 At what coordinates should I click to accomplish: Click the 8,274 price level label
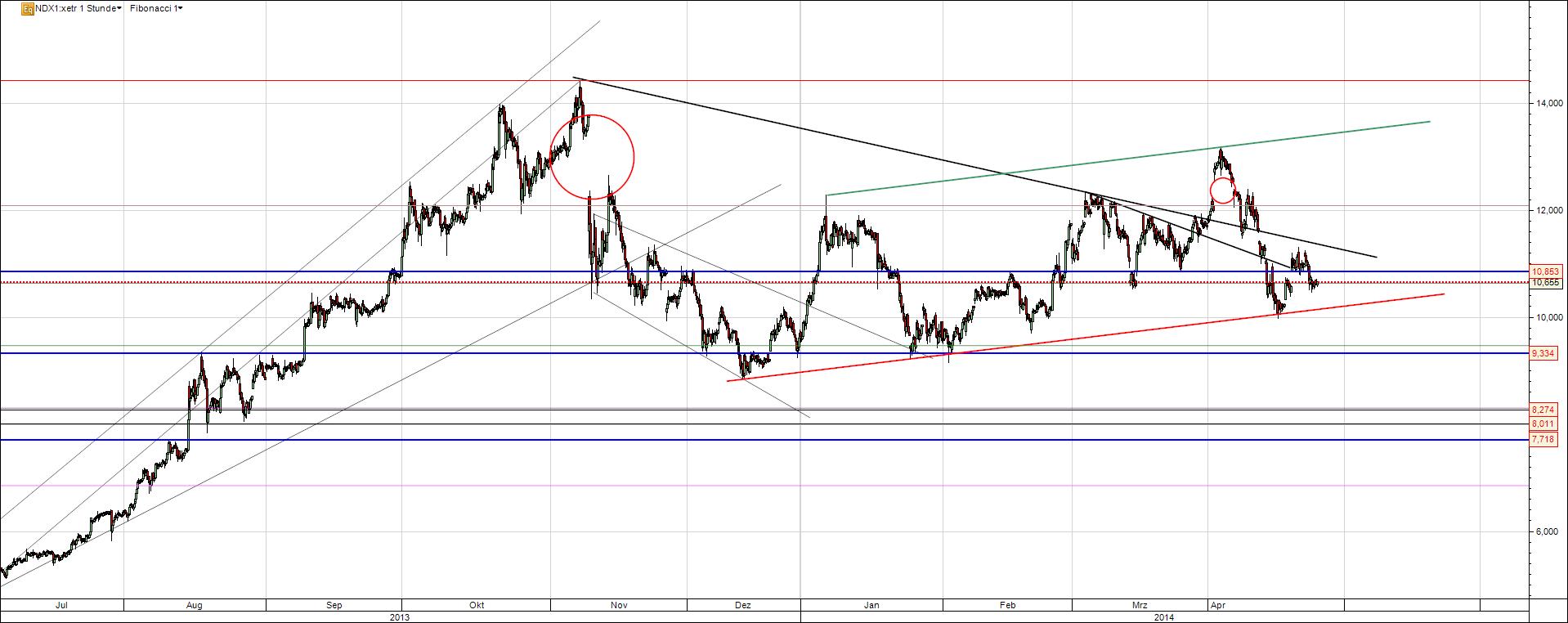click(1543, 409)
